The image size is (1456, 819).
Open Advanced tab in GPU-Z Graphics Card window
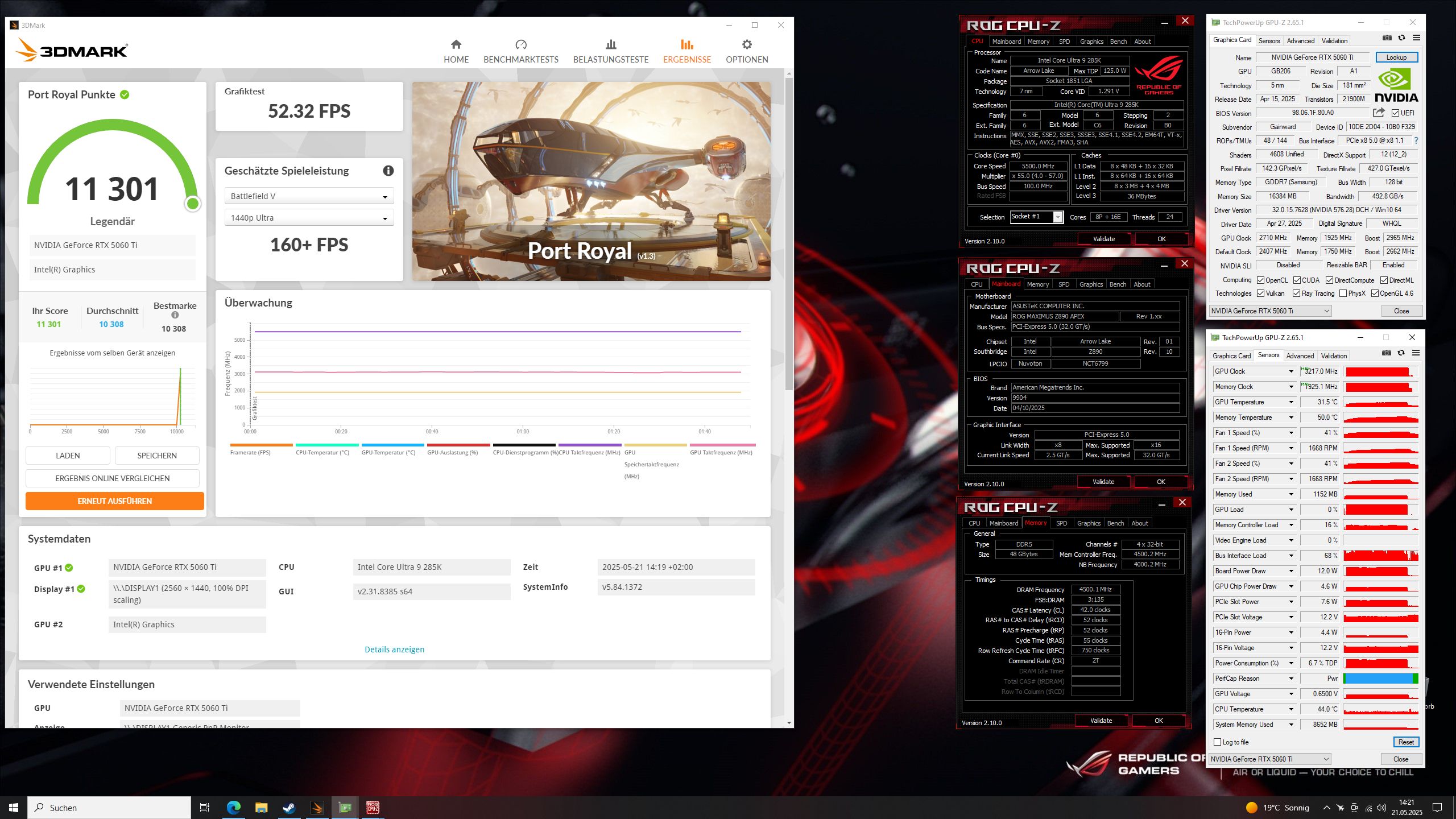pyautogui.click(x=1301, y=41)
